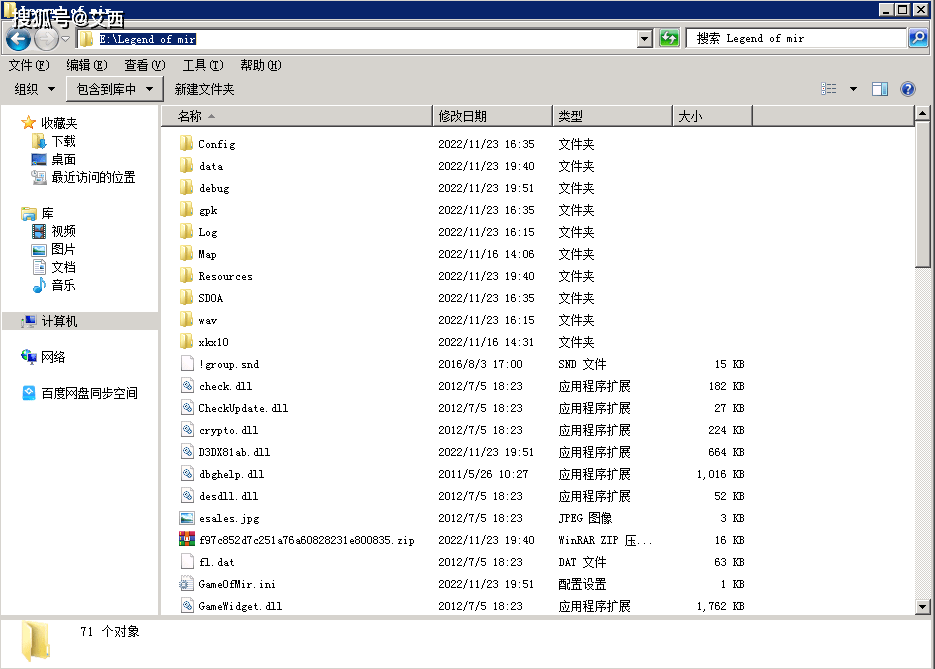Image resolution: width=935 pixels, height=669 pixels.
Task: Open 桌面 in the navigation pane
Action: (63, 159)
